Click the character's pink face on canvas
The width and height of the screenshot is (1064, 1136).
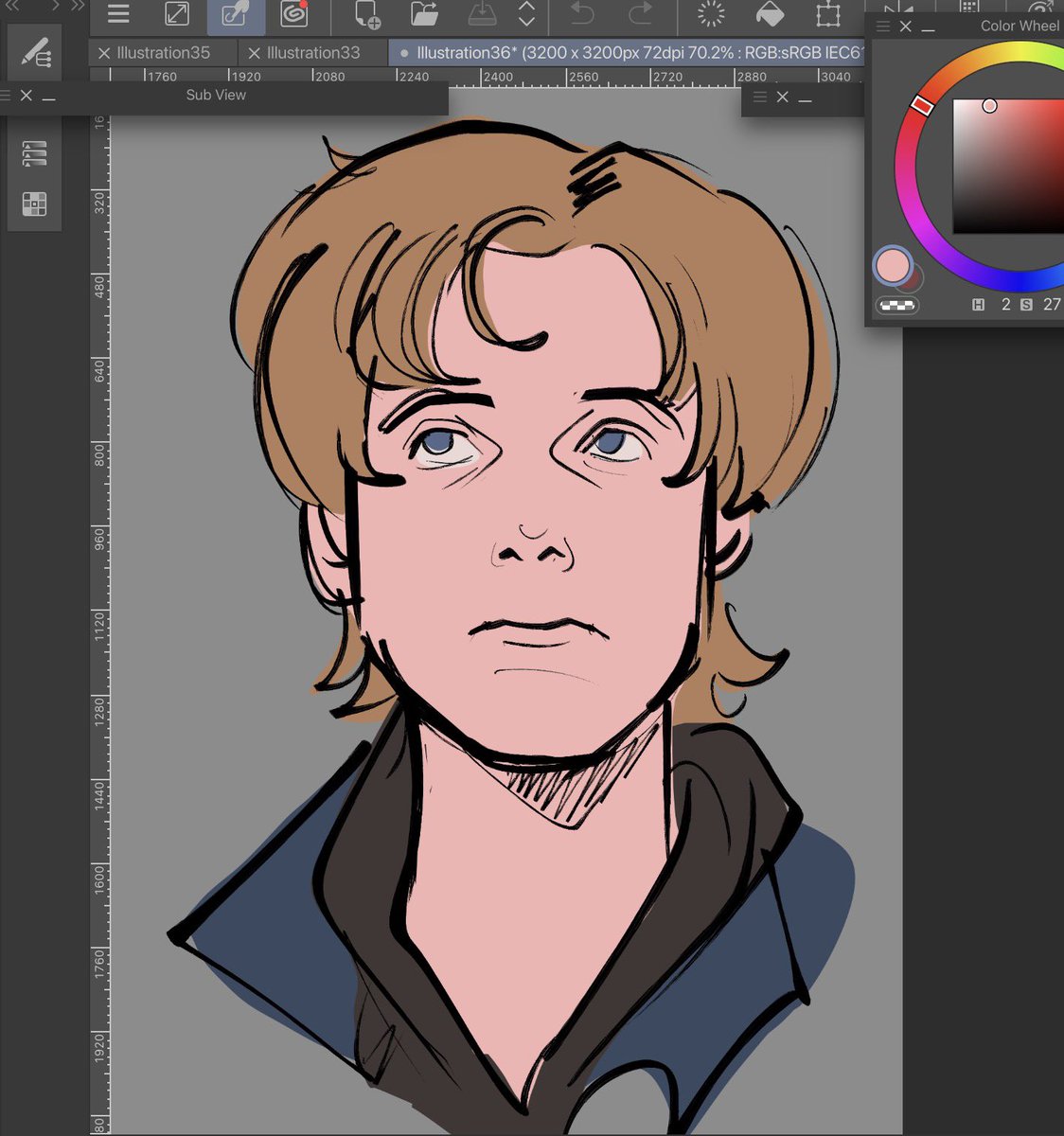point(530,492)
